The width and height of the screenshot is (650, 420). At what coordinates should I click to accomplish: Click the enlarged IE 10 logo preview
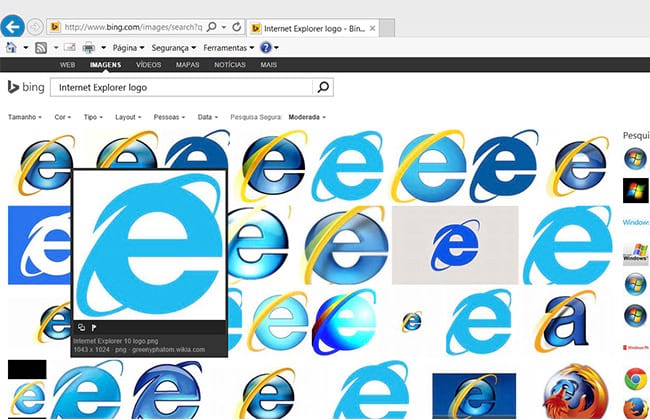(x=149, y=245)
